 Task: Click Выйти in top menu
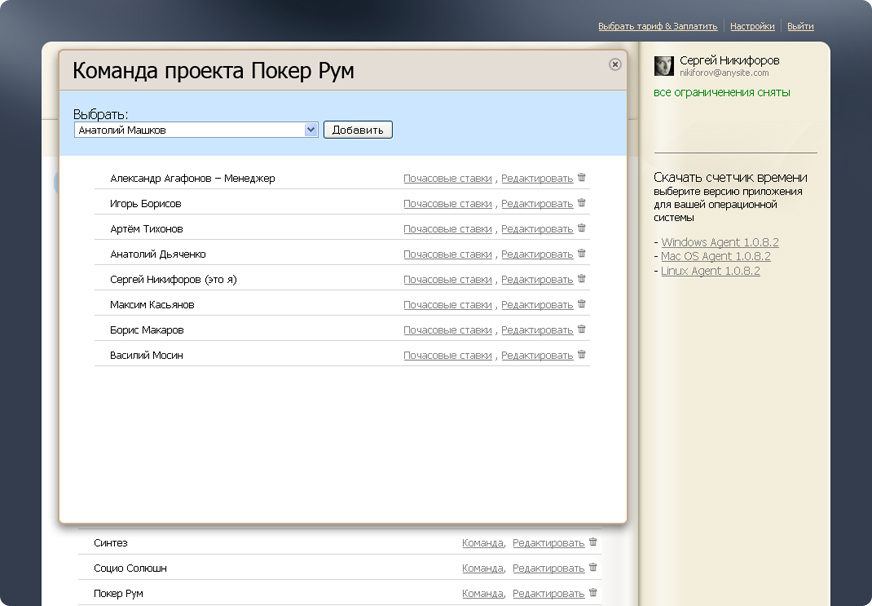point(800,27)
